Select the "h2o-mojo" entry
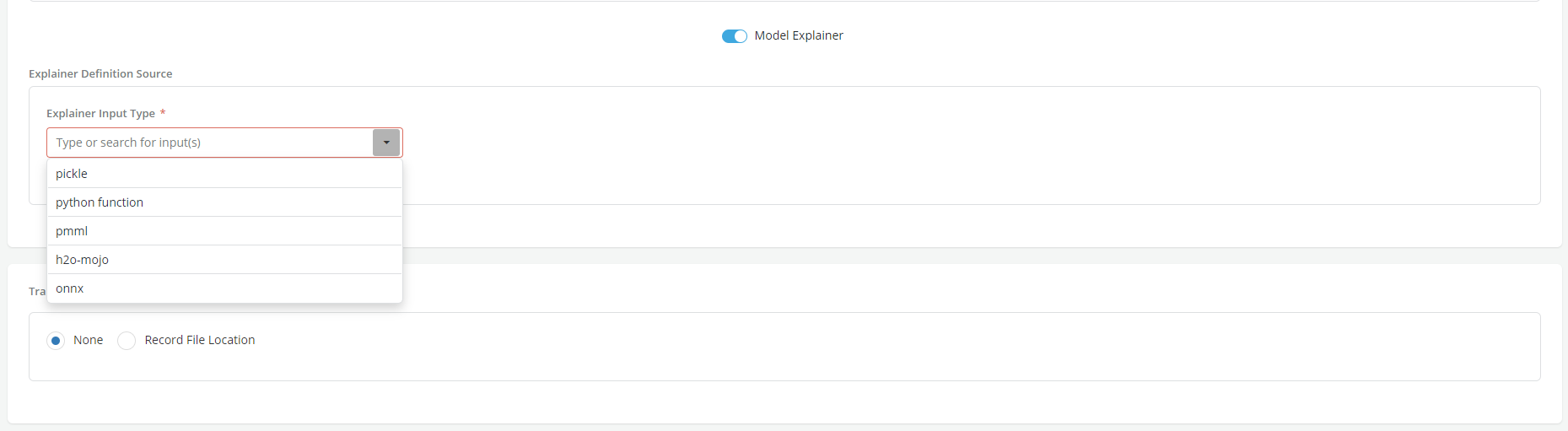The height and width of the screenshot is (431, 1568). point(82,260)
